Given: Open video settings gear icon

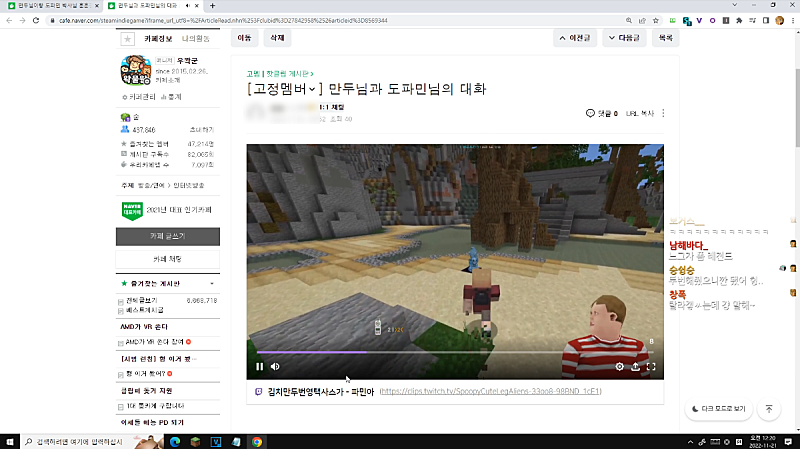Looking at the screenshot, I should (619, 366).
